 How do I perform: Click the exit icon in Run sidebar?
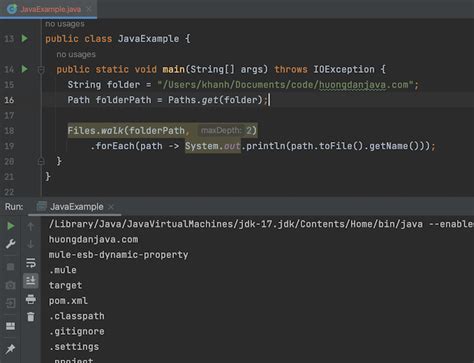point(10,303)
